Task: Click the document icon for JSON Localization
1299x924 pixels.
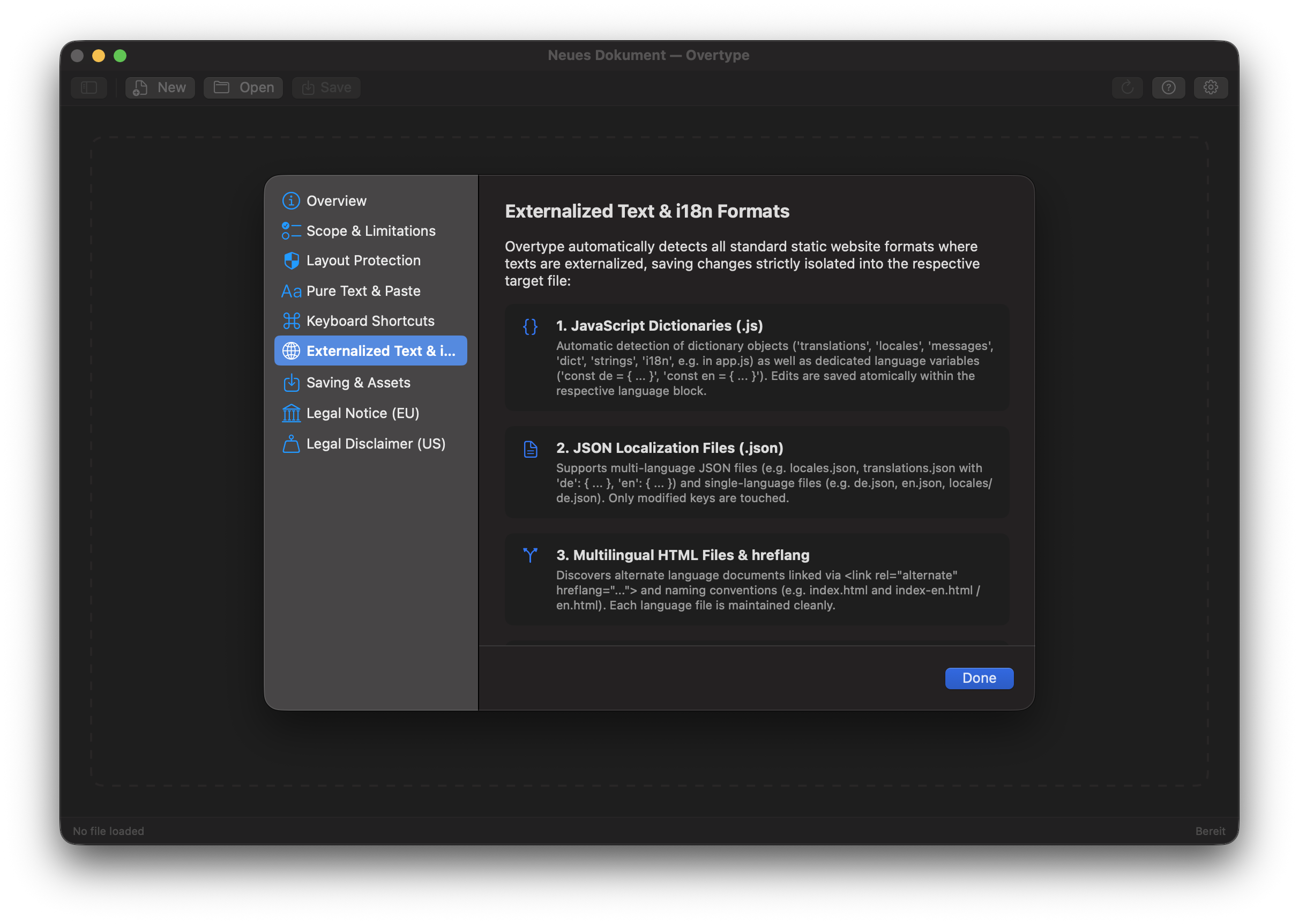Action: click(530, 449)
